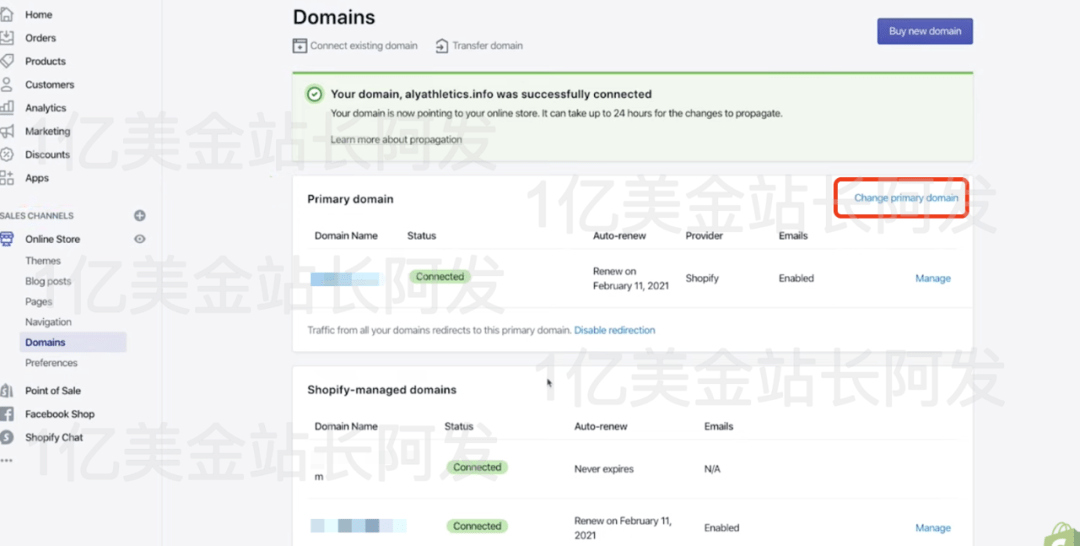The height and width of the screenshot is (546, 1080).
Task: Click Transfer domain link
Action: coord(479,46)
